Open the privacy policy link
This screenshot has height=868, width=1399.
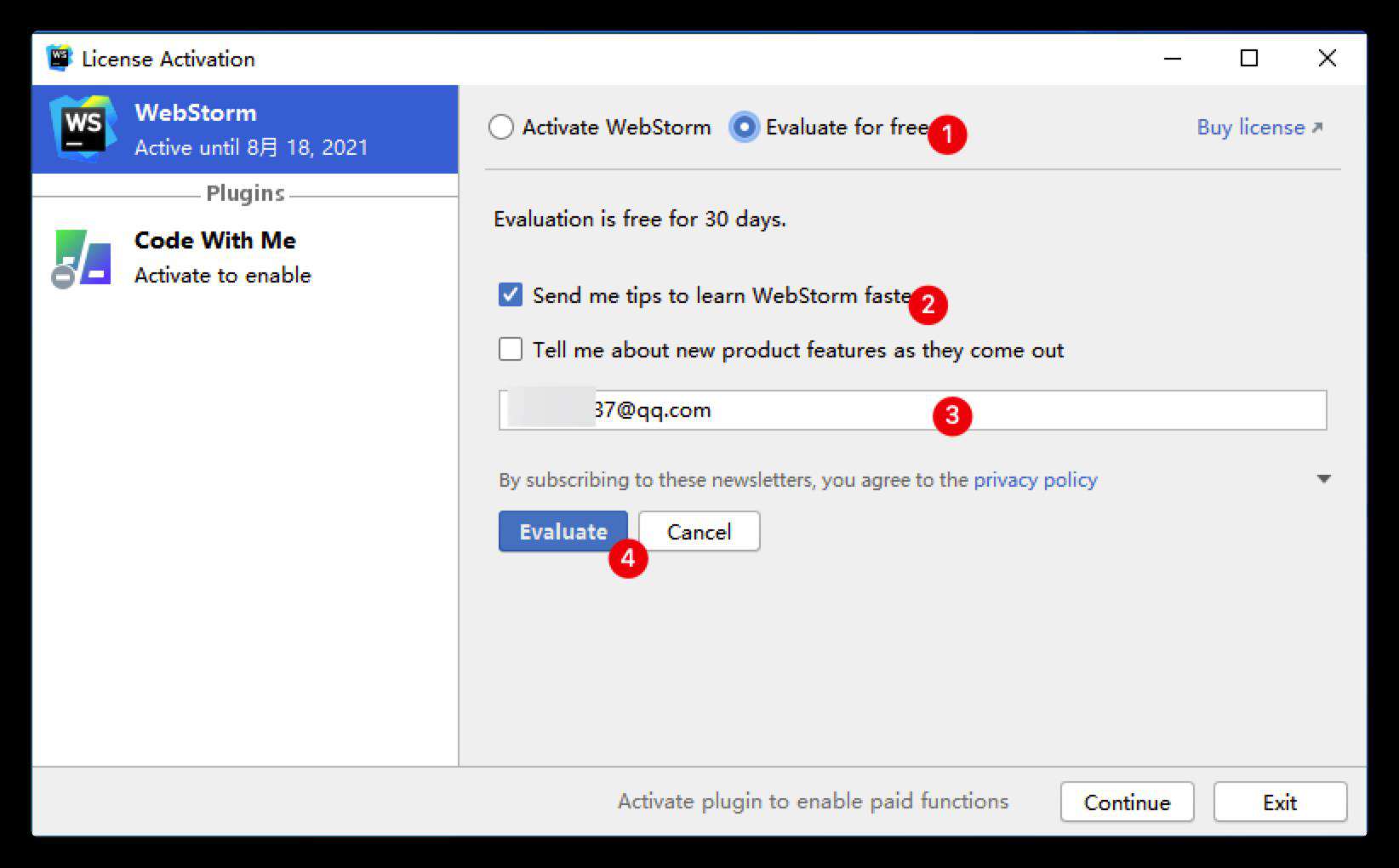(x=1035, y=480)
